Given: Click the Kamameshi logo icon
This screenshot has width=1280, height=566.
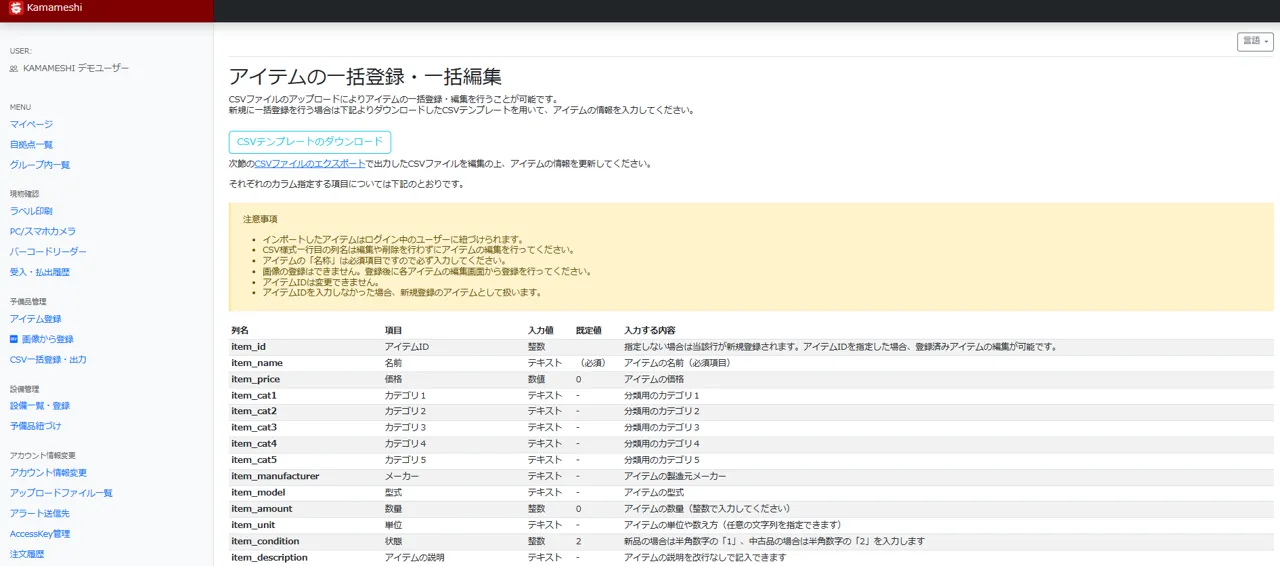Looking at the screenshot, I should point(16,8).
